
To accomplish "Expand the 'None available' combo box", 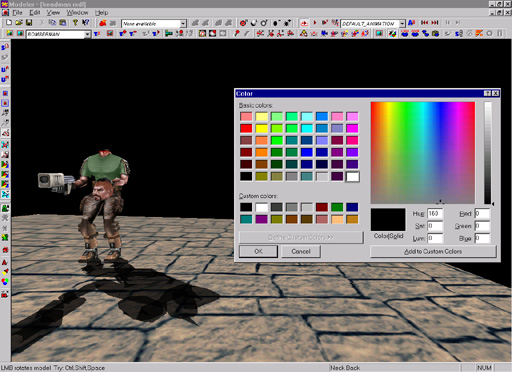I will [x=183, y=24].
